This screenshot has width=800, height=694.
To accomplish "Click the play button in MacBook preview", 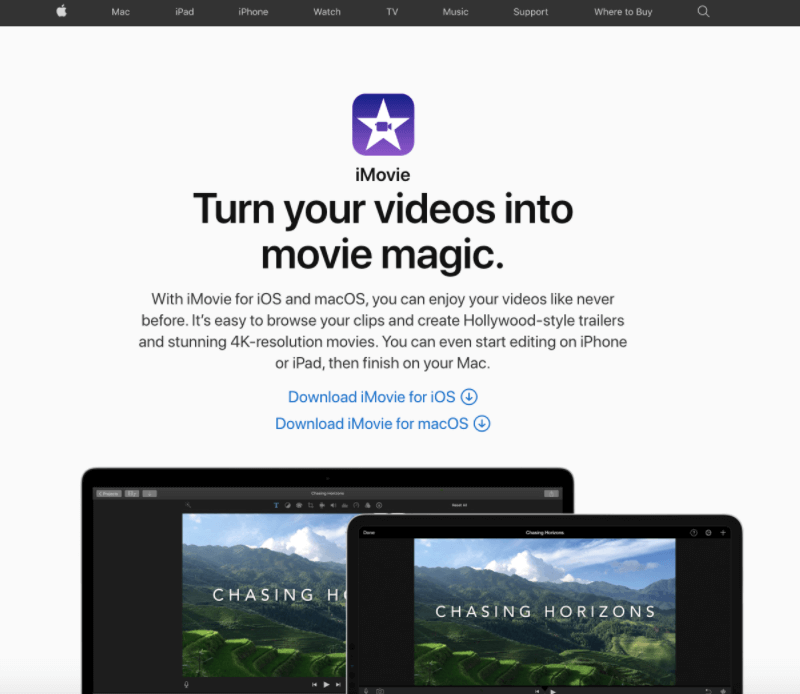I will point(326,684).
